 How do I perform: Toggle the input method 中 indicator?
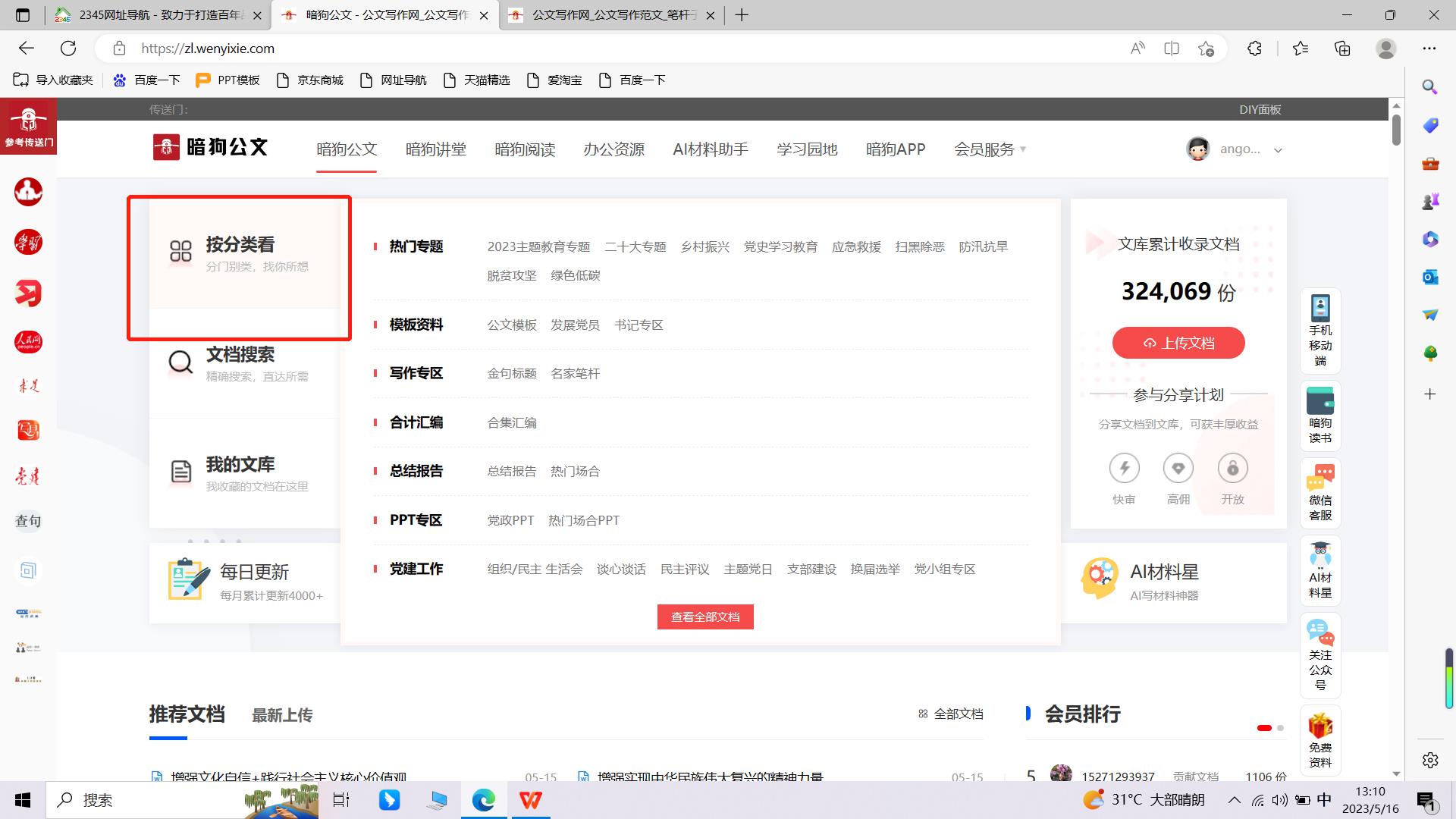(x=1324, y=799)
